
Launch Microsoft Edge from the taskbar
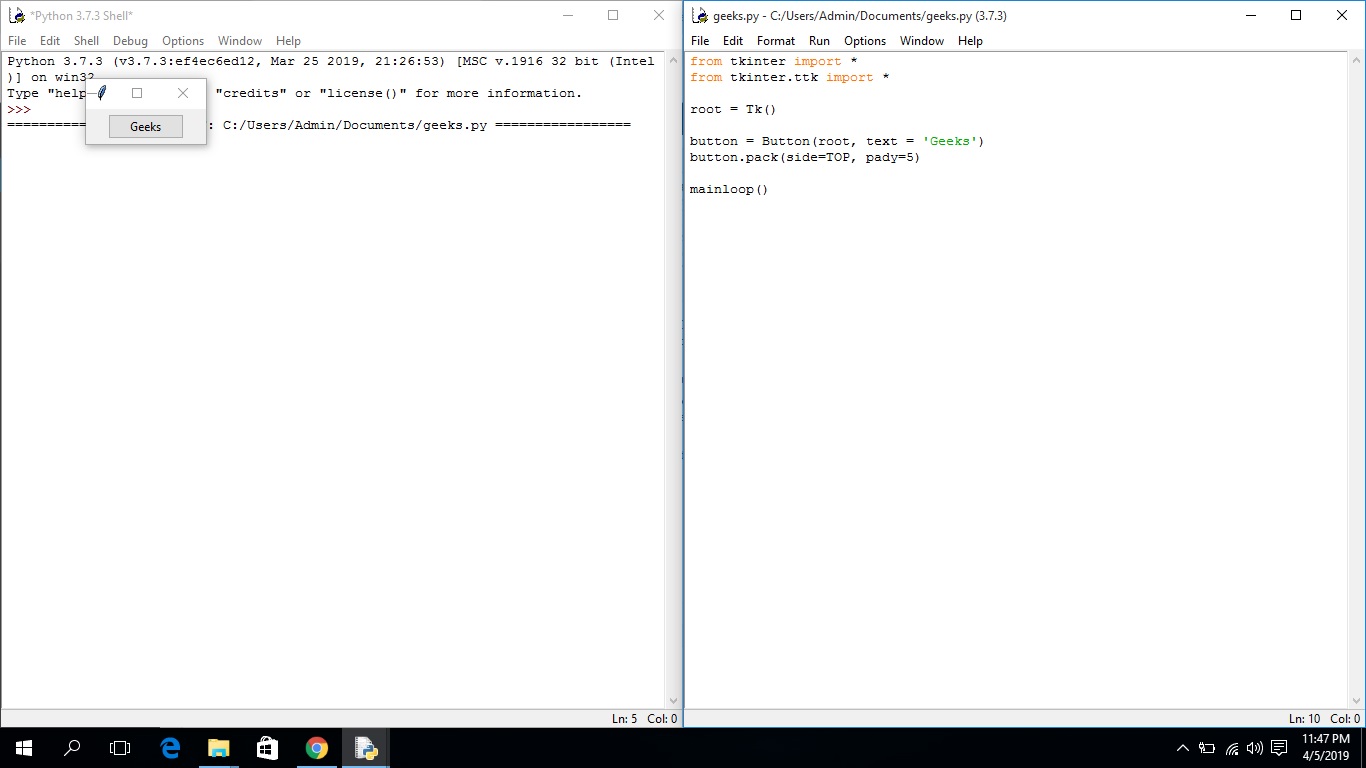click(170, 747)
